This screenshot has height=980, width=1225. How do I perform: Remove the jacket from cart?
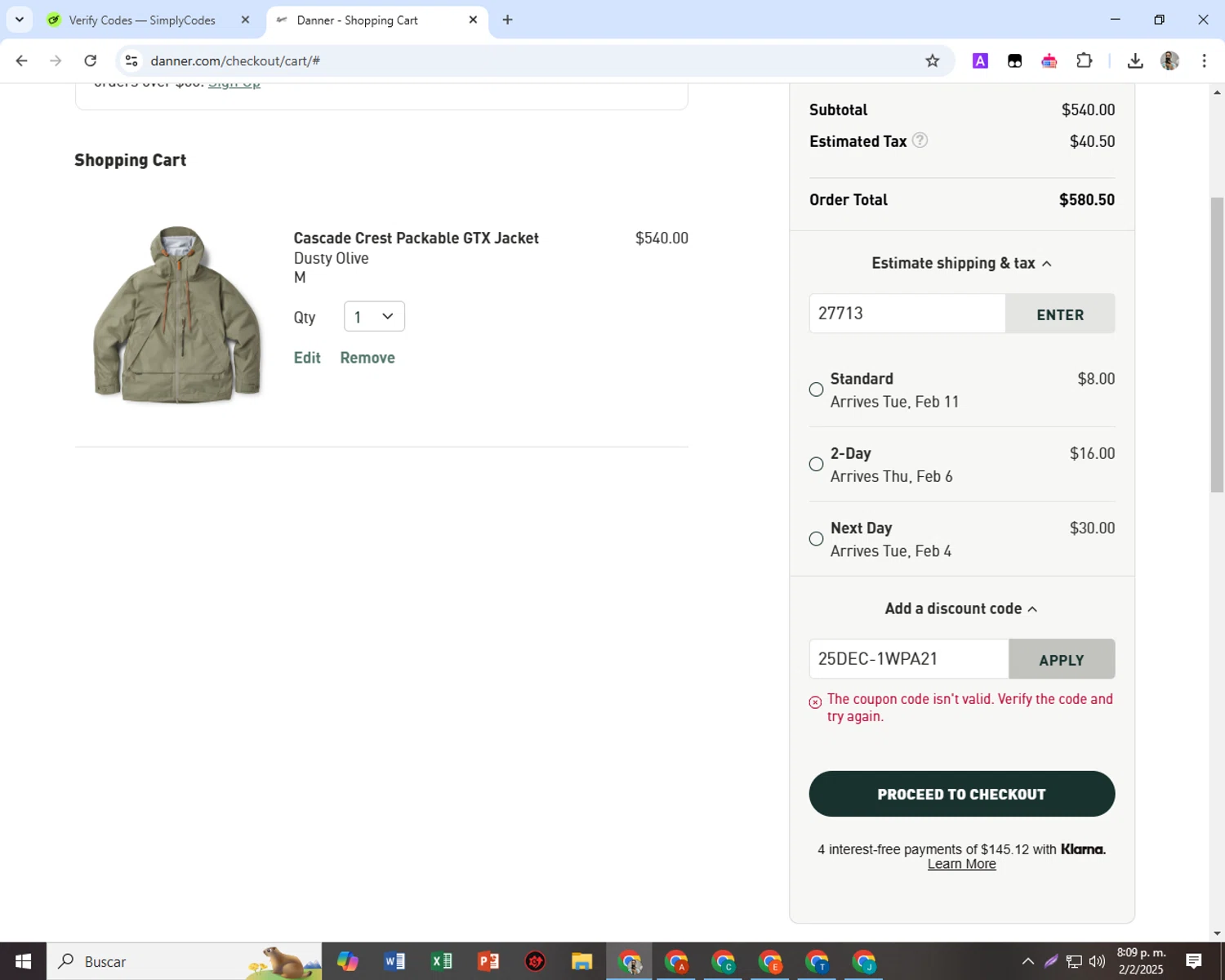pos(367,358)
